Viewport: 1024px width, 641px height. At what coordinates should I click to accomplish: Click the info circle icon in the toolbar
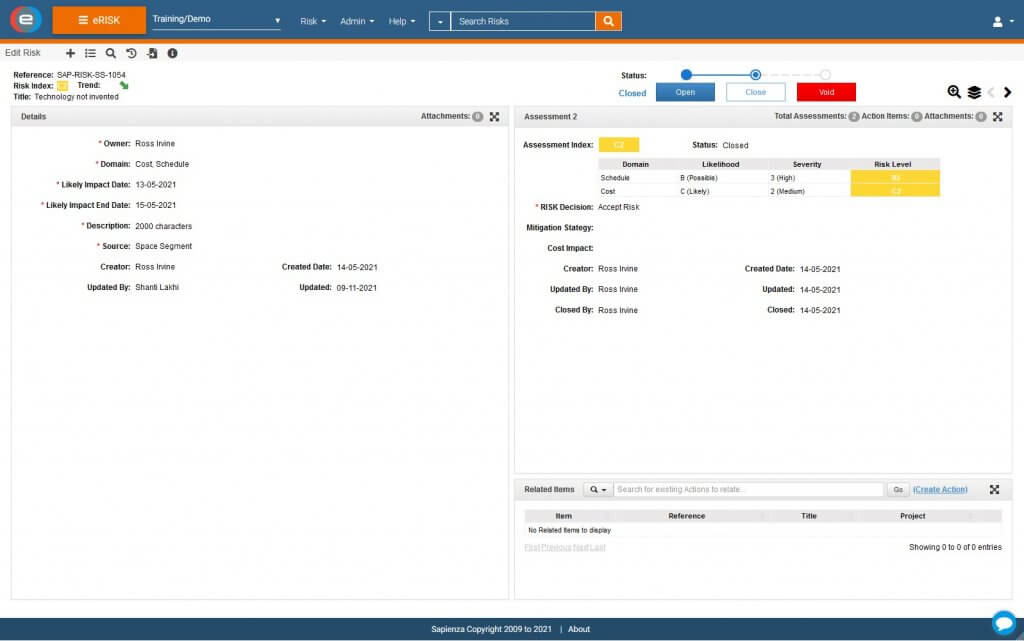click(x=172, y=53)
